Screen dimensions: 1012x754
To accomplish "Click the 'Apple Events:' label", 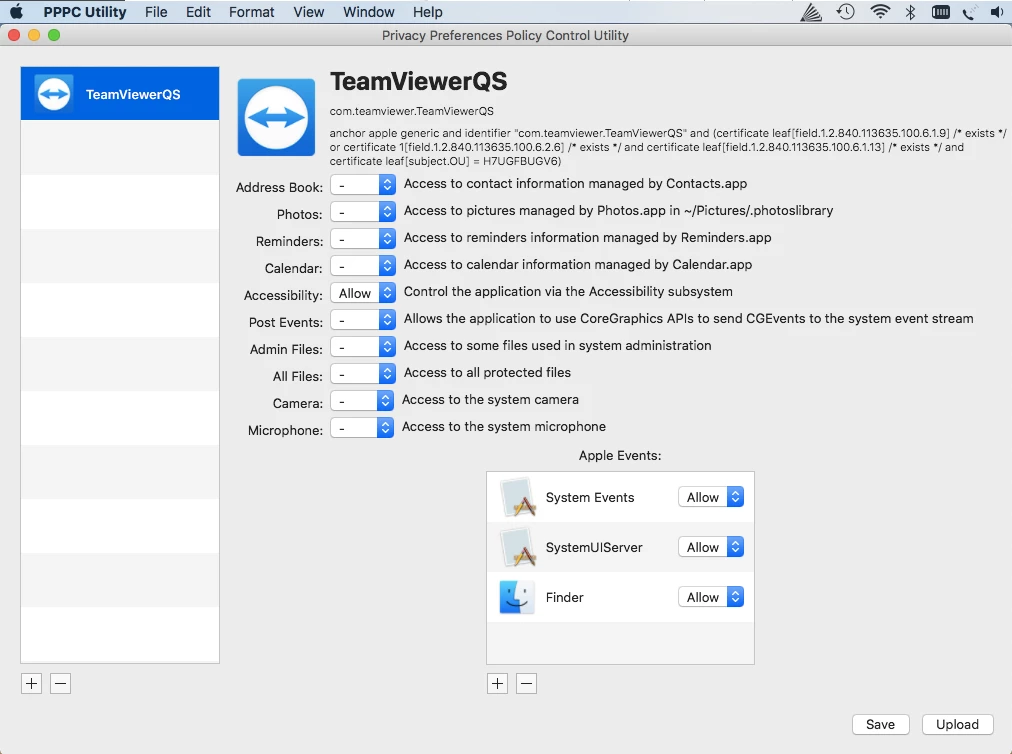I will coord(620,456).
